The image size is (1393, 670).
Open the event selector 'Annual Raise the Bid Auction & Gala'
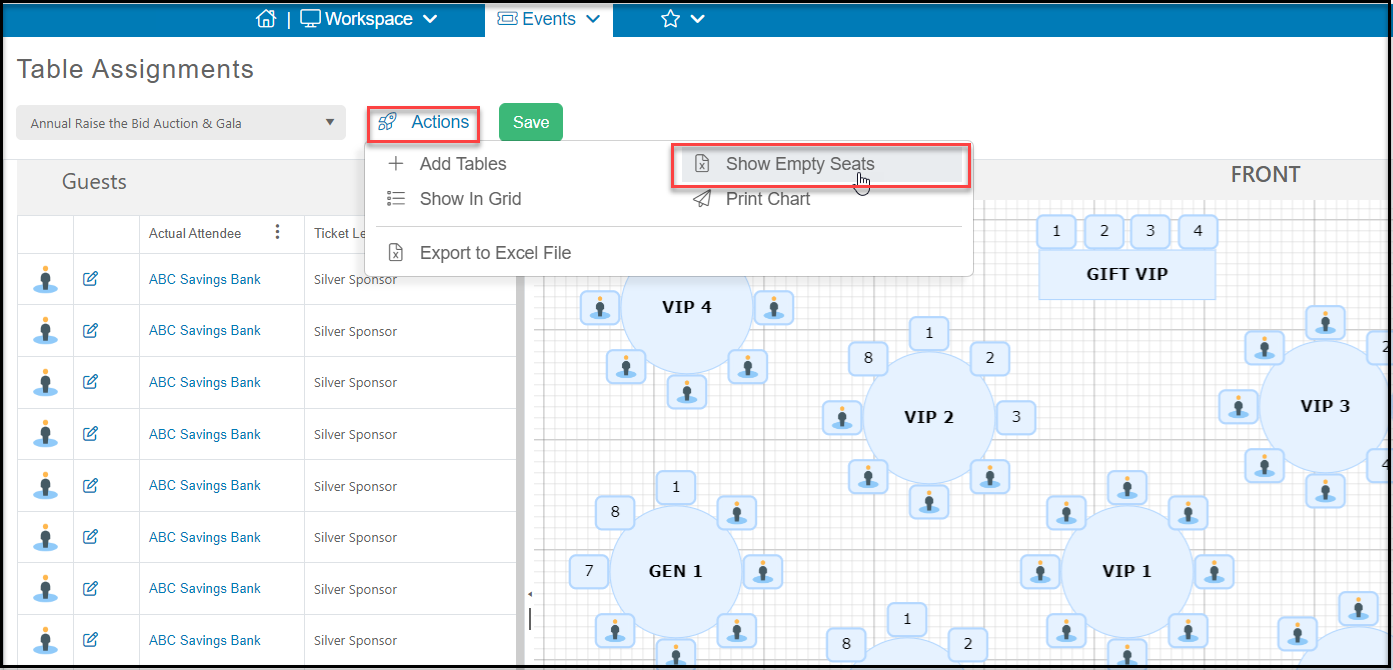coord(181,123)
